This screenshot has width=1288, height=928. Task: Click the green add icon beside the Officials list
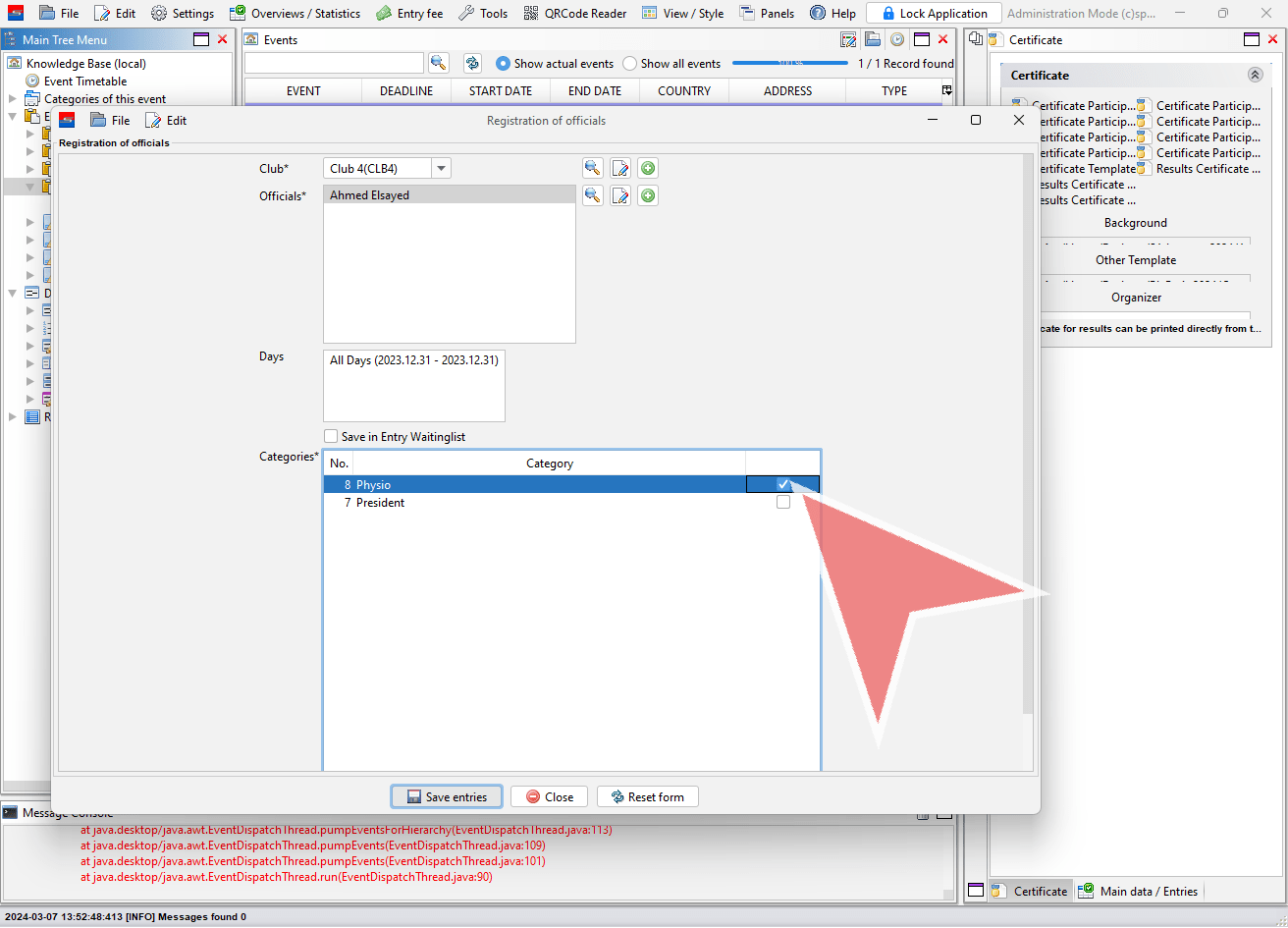(x=648, y=195)
